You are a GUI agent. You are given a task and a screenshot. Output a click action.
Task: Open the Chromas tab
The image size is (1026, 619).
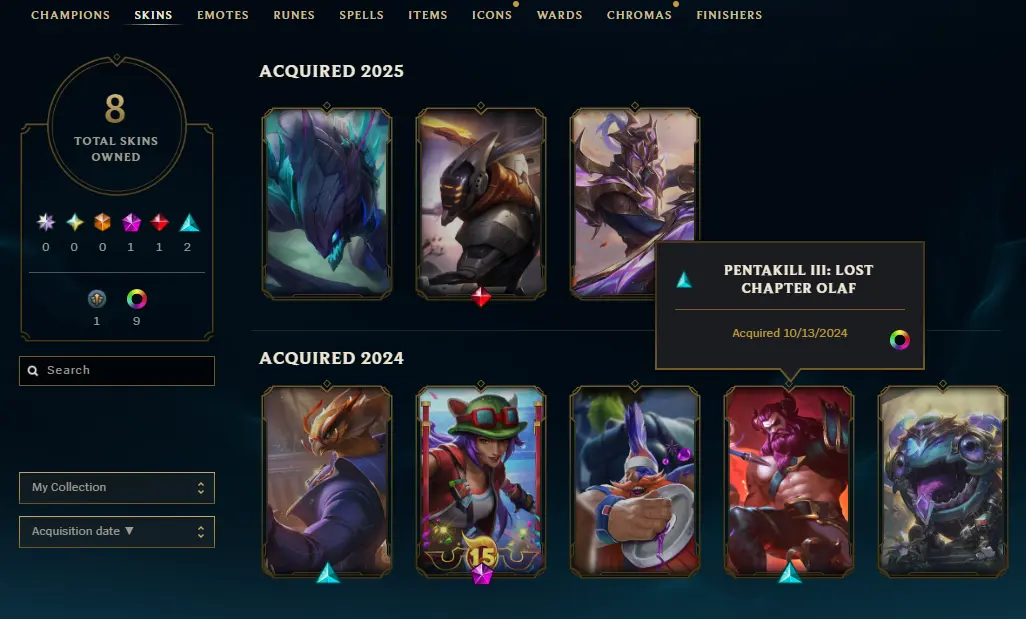tap(639, 15)
